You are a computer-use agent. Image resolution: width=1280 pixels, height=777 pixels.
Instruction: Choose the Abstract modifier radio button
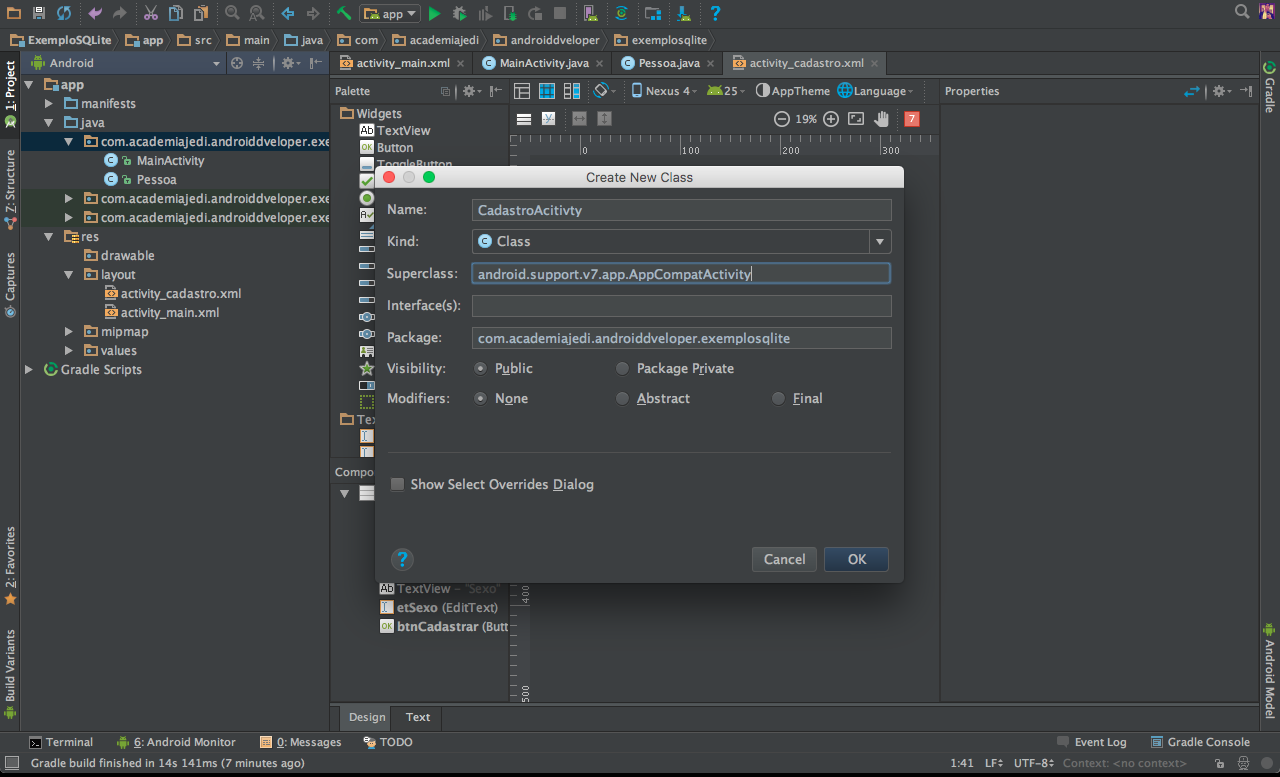[x=623, y=398]
